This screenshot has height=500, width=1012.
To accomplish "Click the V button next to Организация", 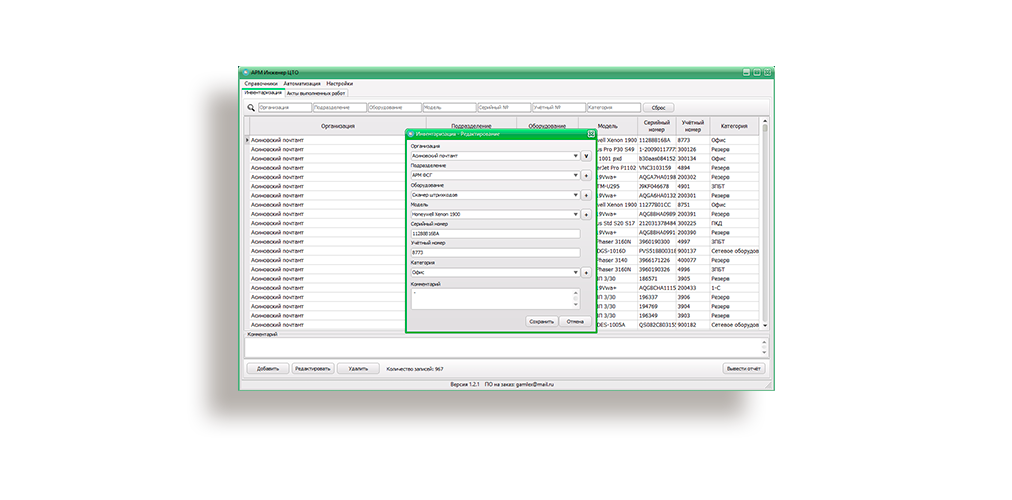I will point(587,156).
